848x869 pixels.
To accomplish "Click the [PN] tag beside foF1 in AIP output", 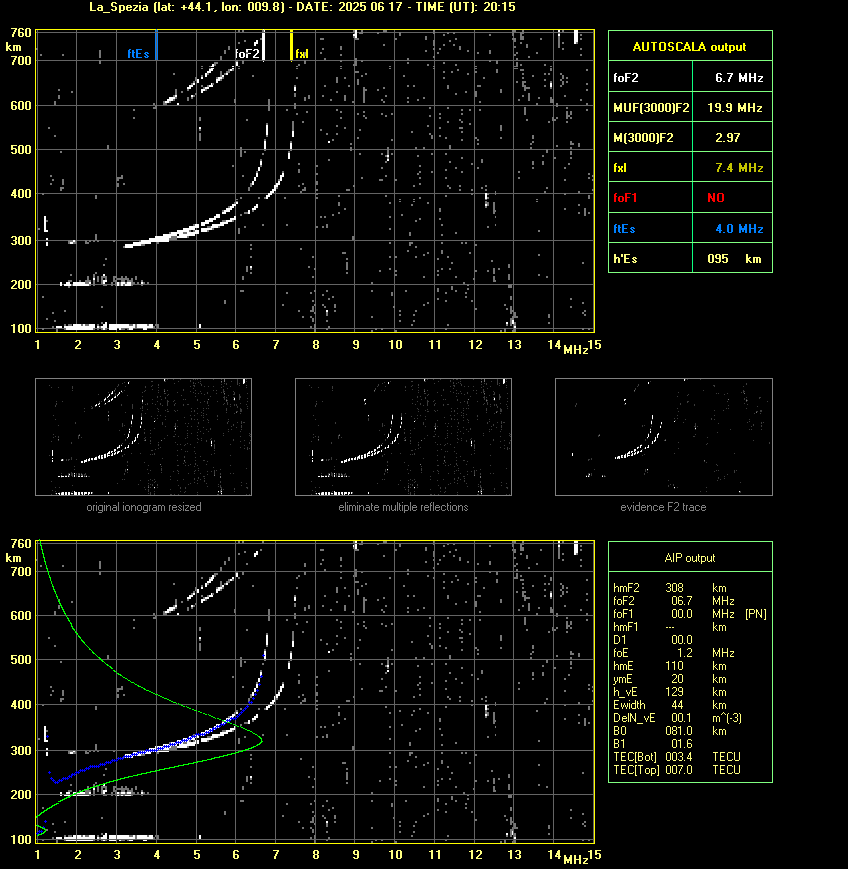I will click(x=756, y=614).
